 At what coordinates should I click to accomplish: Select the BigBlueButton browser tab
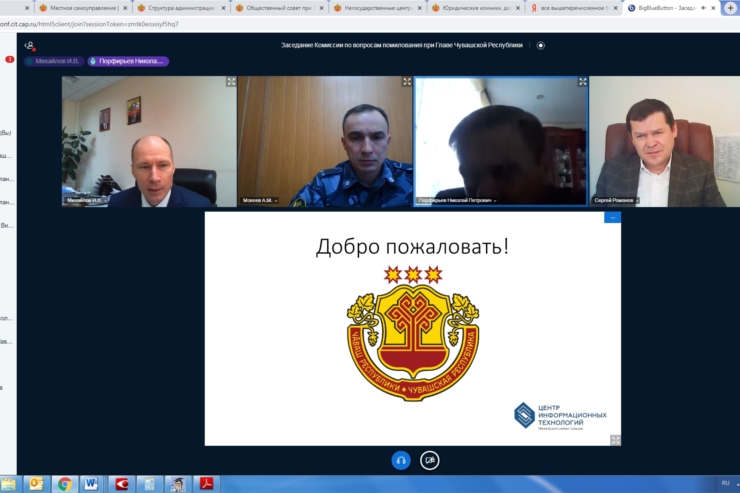[x=665, y=8]
